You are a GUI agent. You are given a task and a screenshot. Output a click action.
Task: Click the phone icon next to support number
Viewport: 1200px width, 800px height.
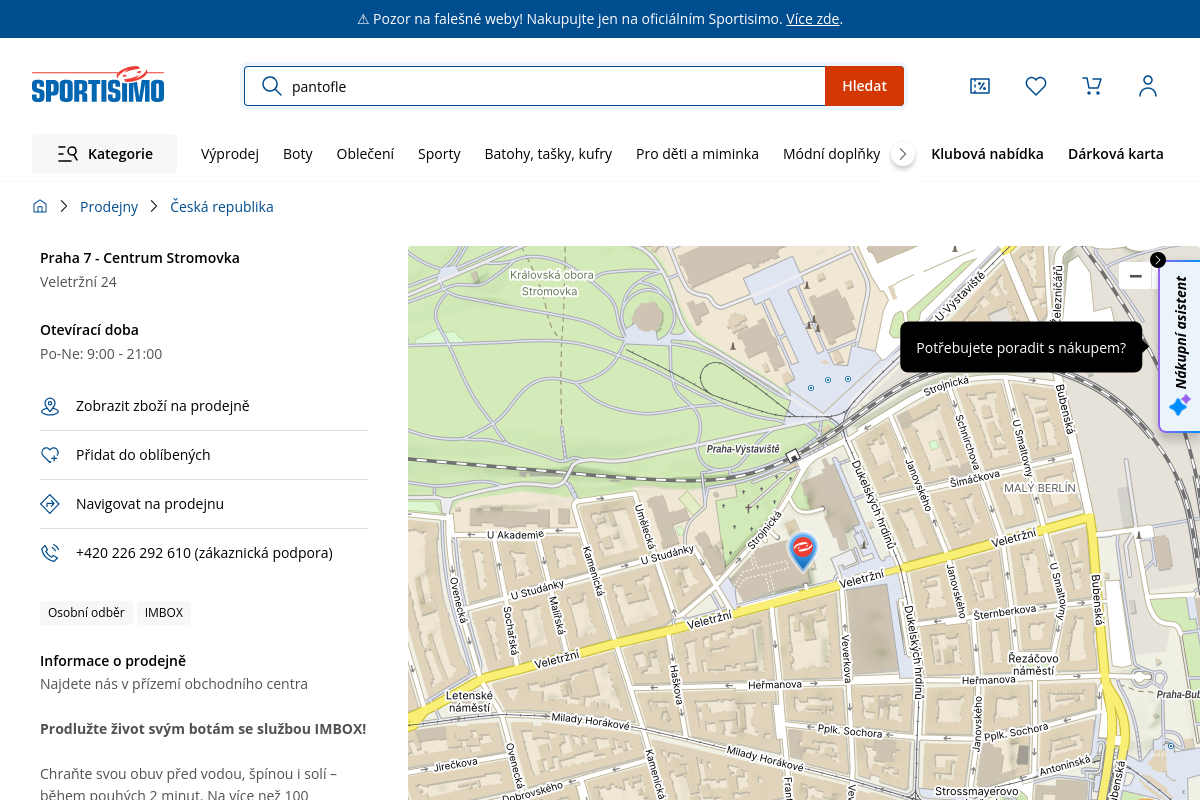pos(50,553)
